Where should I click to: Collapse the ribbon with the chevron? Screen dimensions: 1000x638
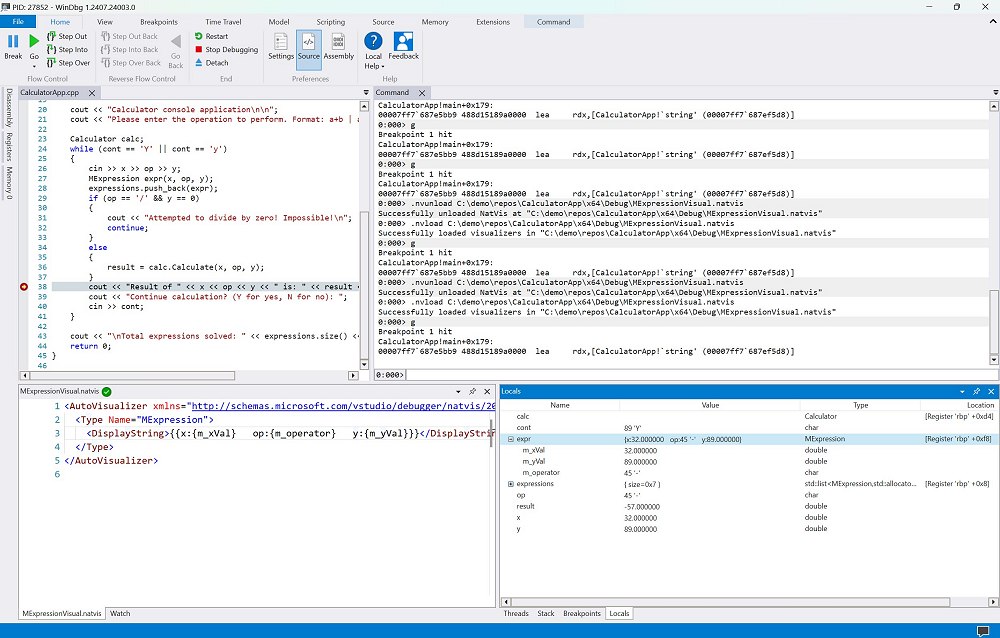click(993, 22)
